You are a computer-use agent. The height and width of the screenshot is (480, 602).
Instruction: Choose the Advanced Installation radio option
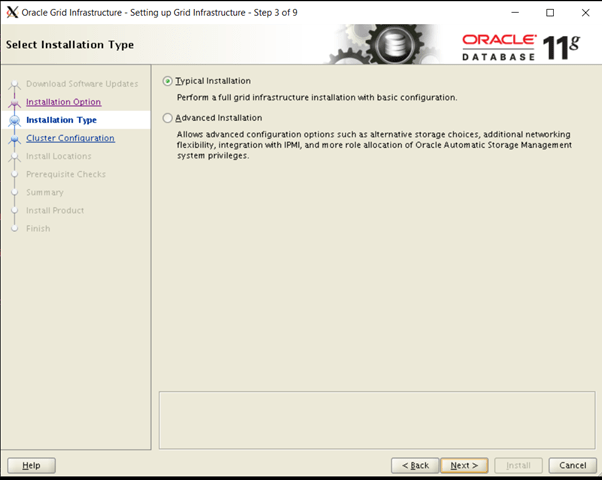point(167,118)
